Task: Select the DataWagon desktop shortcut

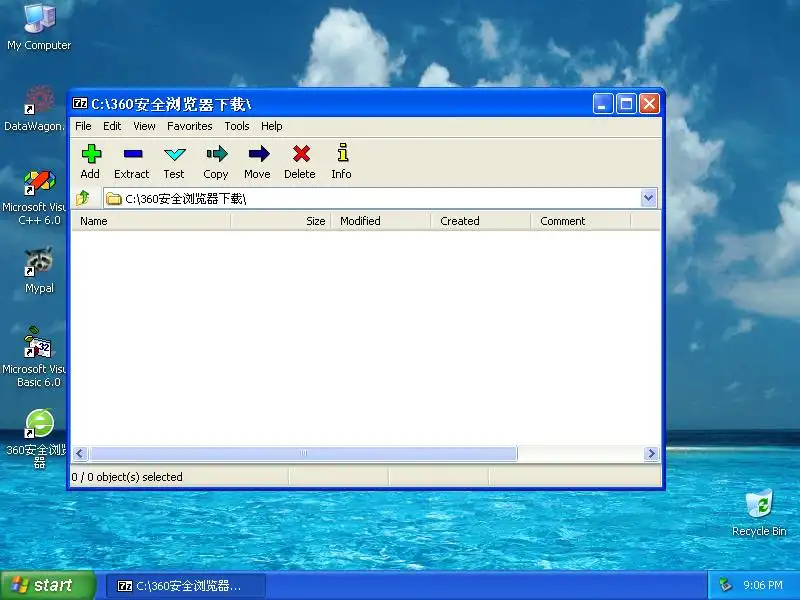Action: [35, 109]
